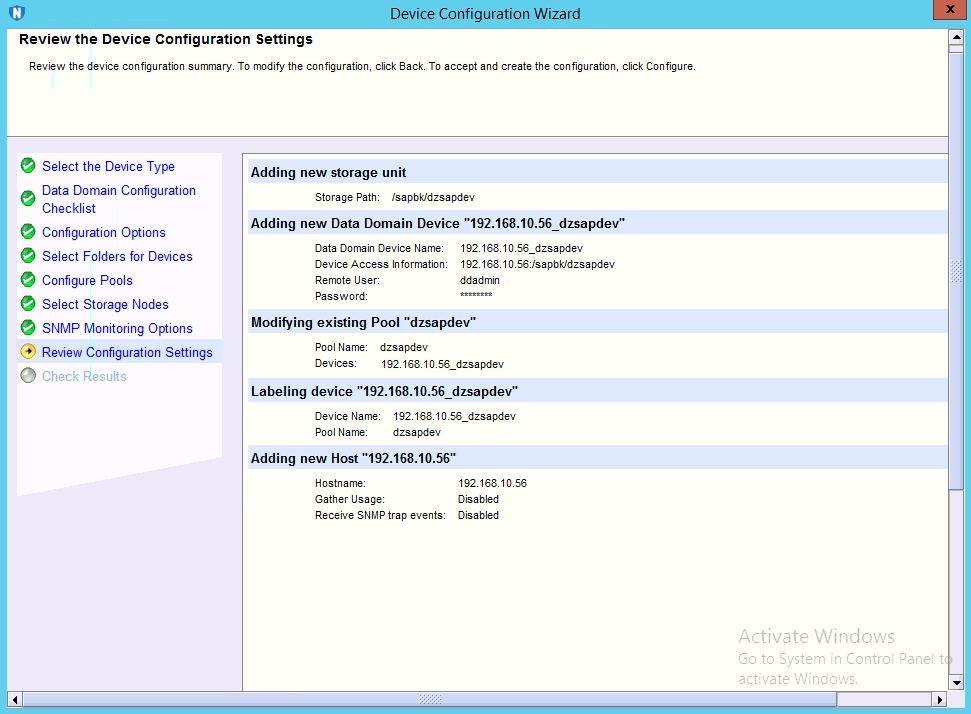The image size is (971, 714).
Task: Click green checkmark next to Data Domain Configuration Checklist
Action: pos(28,199)
